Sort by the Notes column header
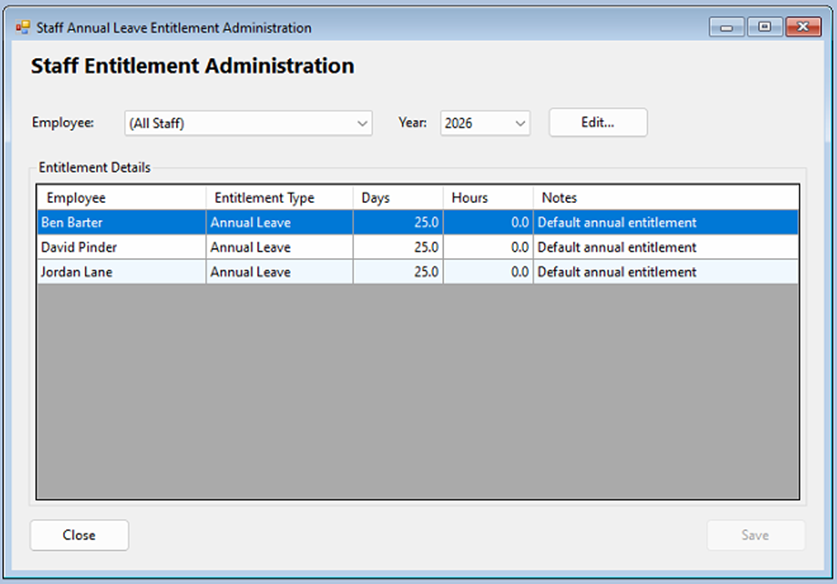 coord(666,198)
